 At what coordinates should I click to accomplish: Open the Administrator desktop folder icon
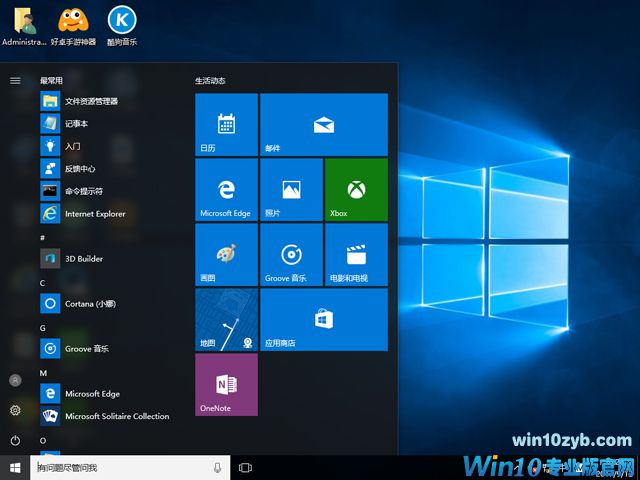tap(24, 26)
